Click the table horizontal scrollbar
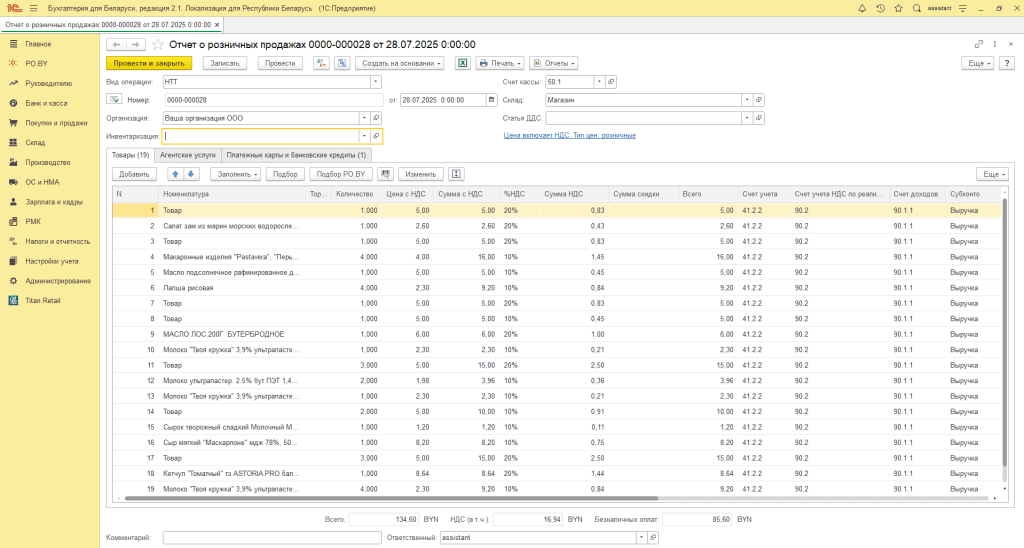The height and width of the screenshot is (548, 1024). [392, 498]
